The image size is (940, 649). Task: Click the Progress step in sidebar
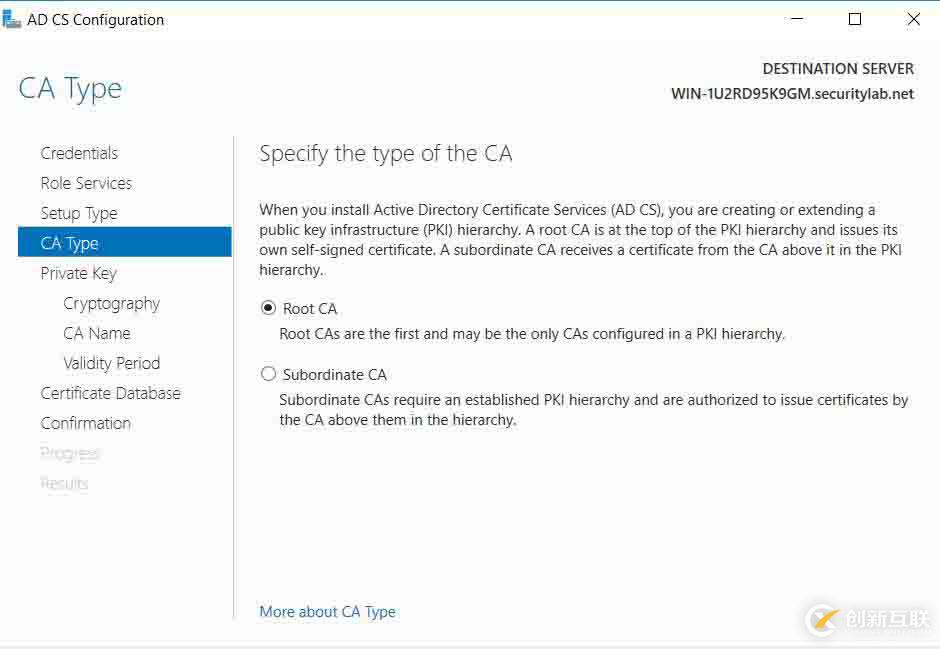click(x=70, y=453)
